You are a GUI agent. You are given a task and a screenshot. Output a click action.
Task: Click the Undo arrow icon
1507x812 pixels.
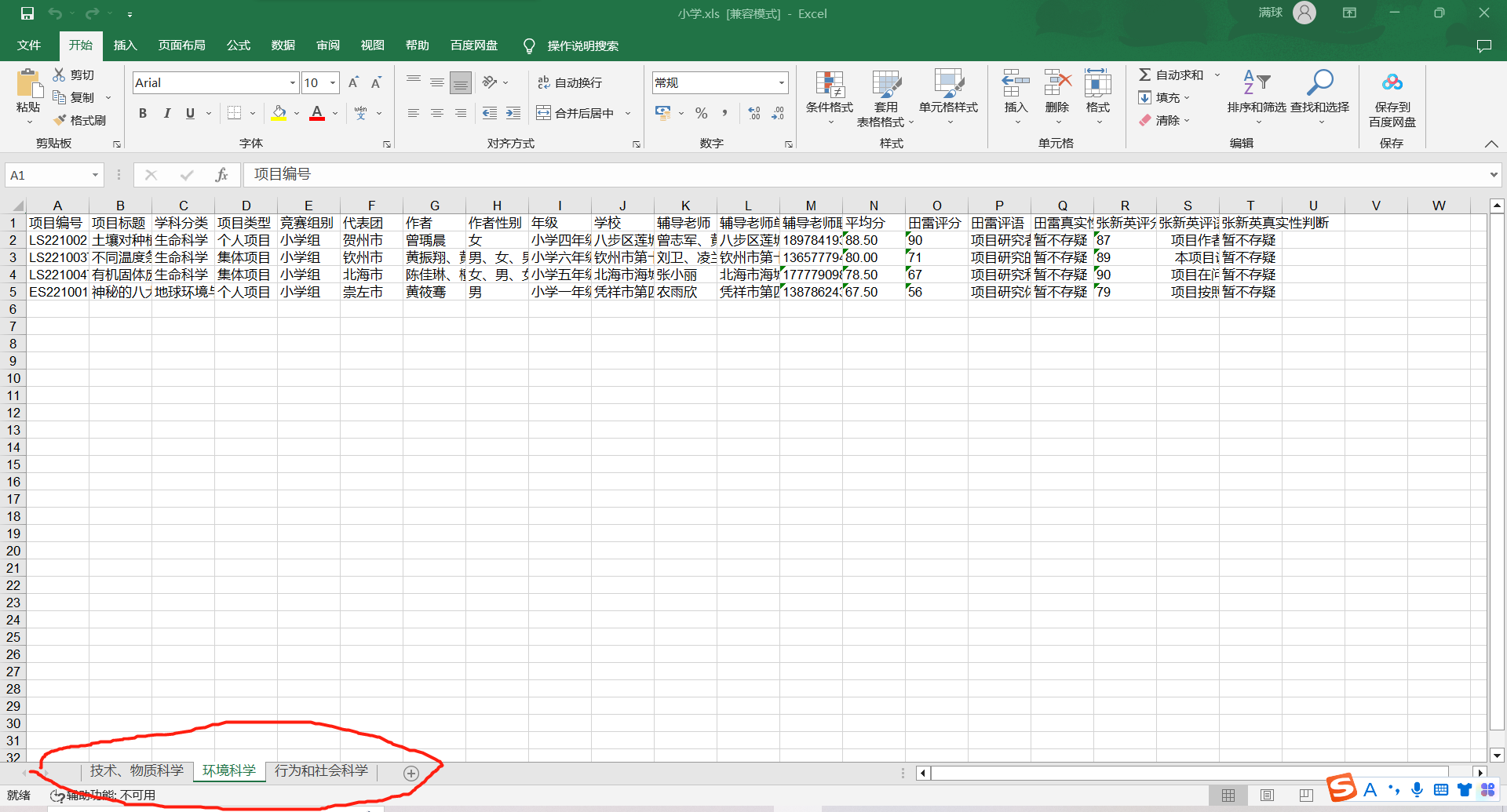[55, 13]
